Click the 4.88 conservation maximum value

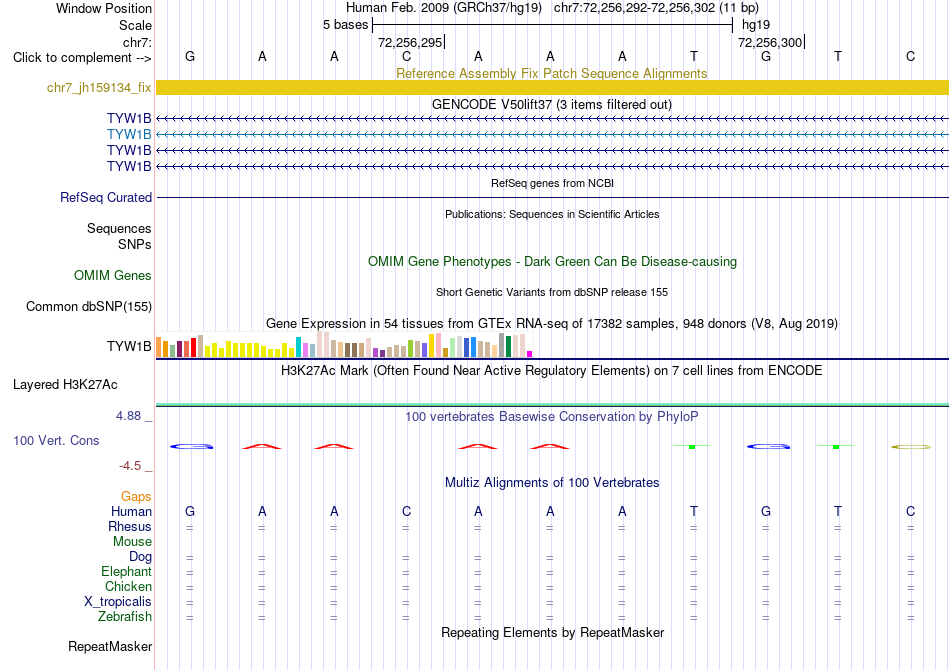pyautogui.click(x=128, y=416)
